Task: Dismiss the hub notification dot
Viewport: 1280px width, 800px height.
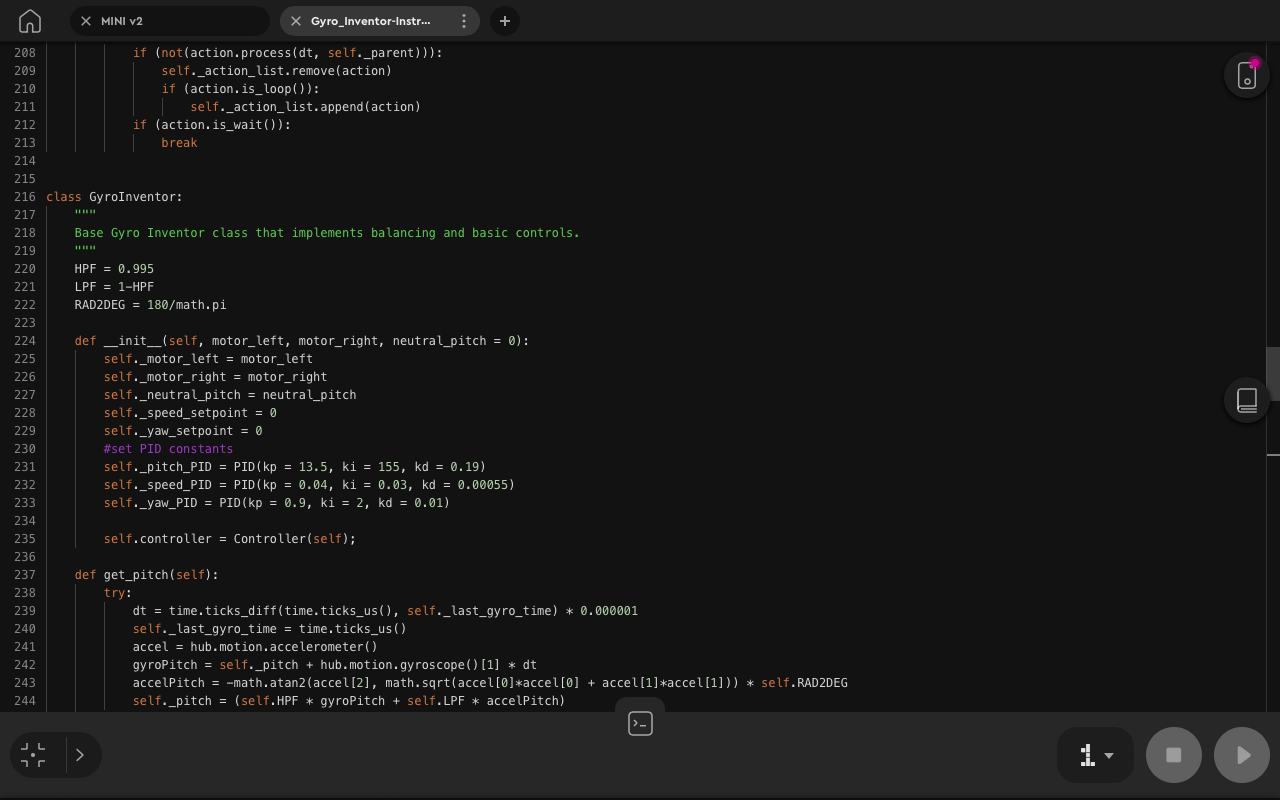Action: click(x=1256, y=62)
